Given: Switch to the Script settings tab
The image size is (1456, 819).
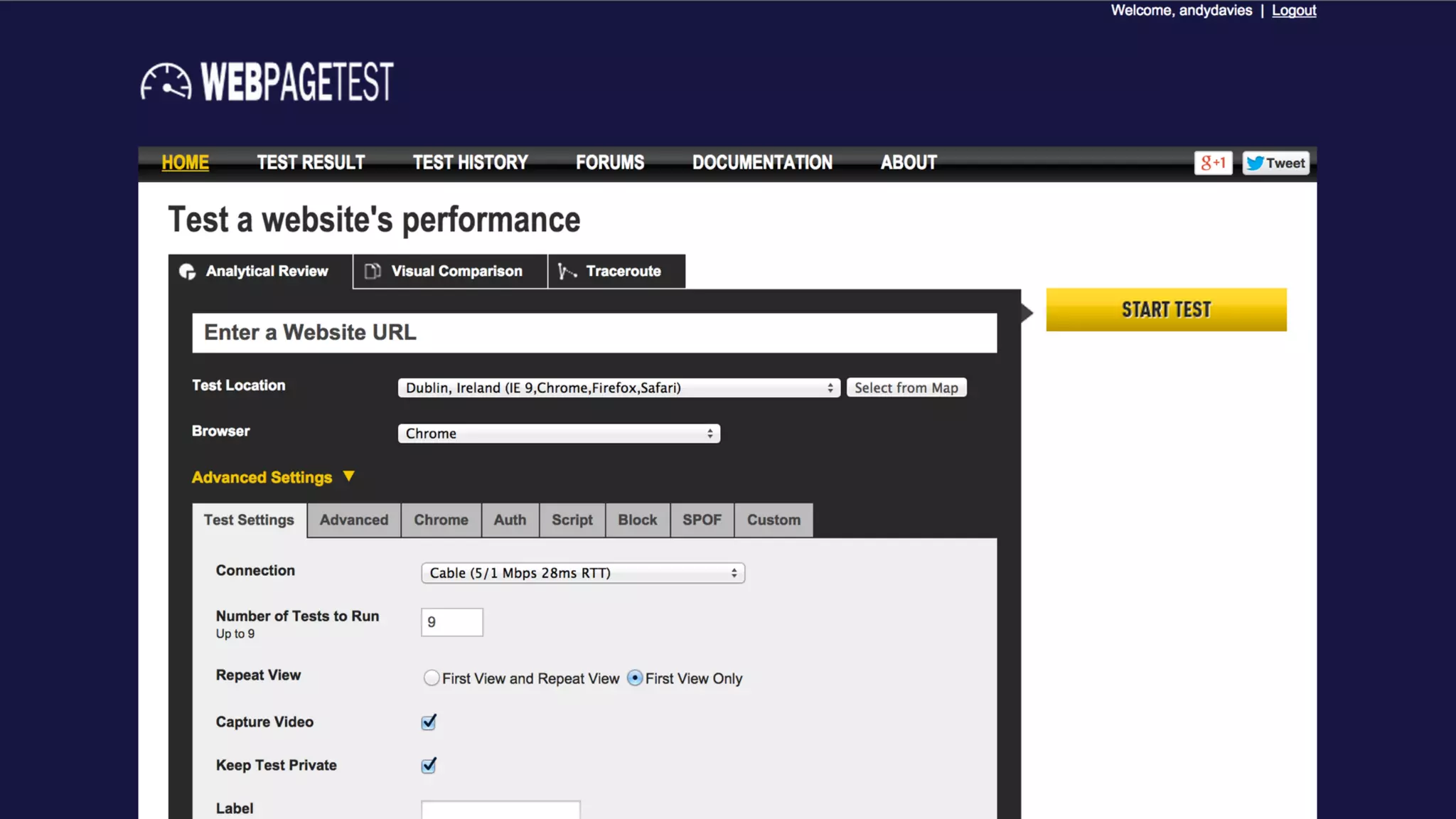Looking at the screenshot, I should (x=572, y=520).
